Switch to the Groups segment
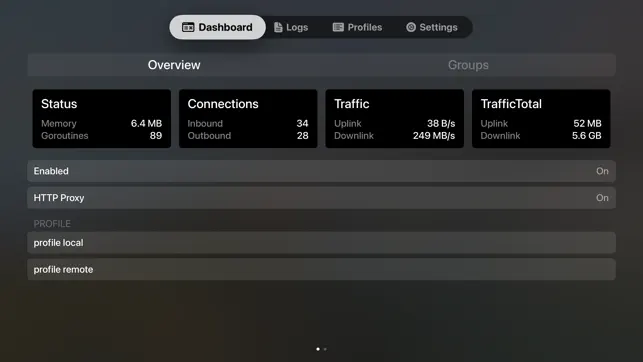The image size is (643, 362). click(468, 65)
